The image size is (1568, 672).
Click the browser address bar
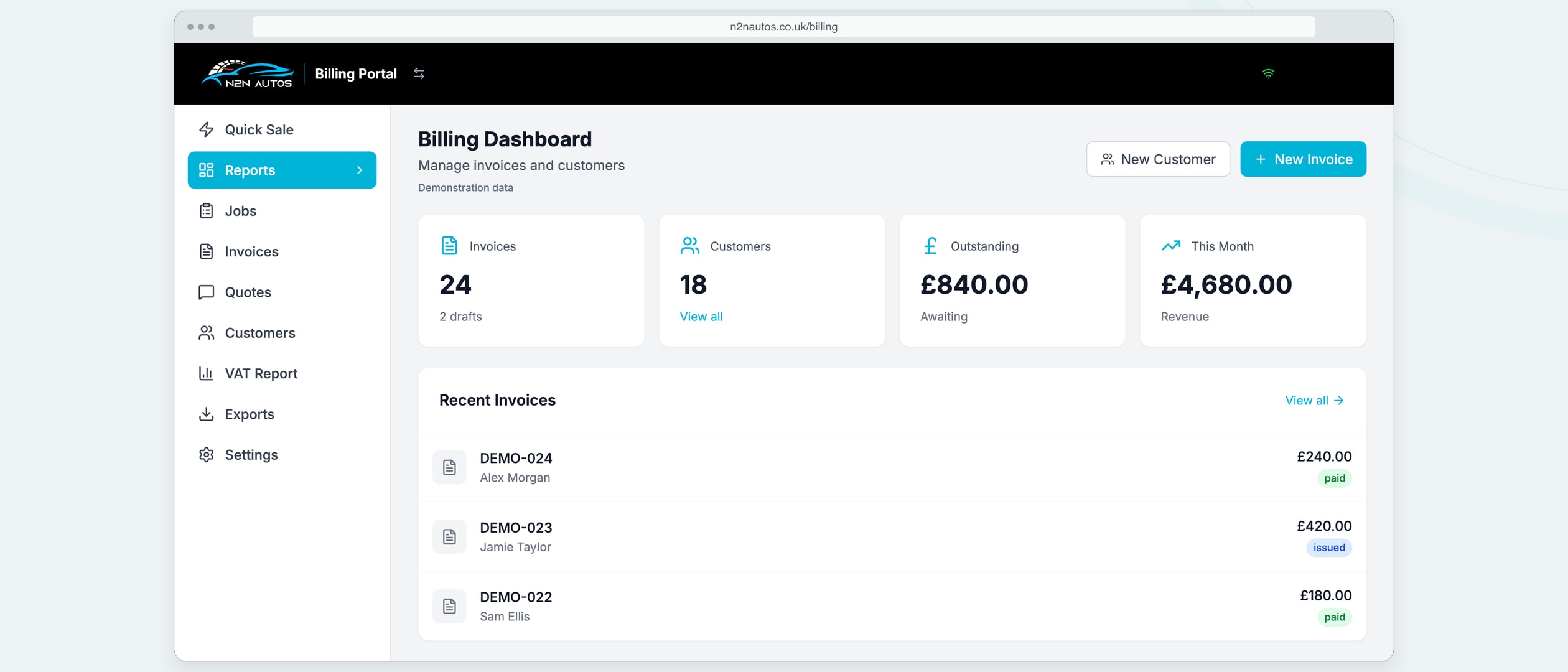coord(783,27)
